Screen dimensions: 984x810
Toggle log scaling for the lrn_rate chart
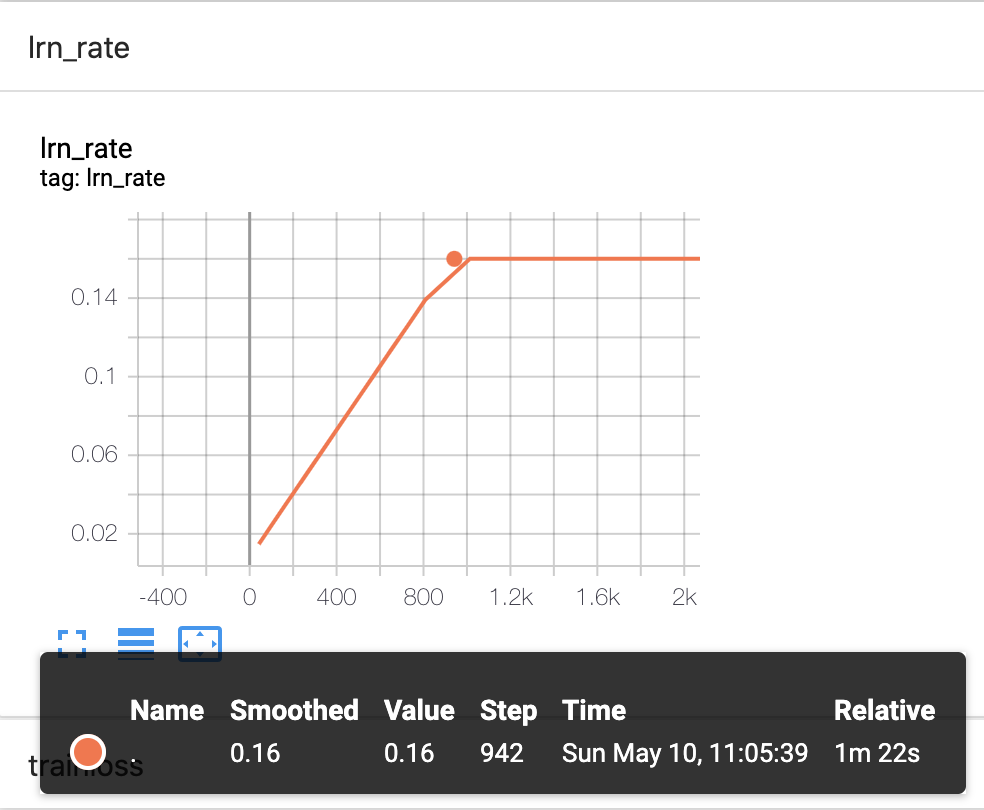pyautogui.click(x=136, y=644)
